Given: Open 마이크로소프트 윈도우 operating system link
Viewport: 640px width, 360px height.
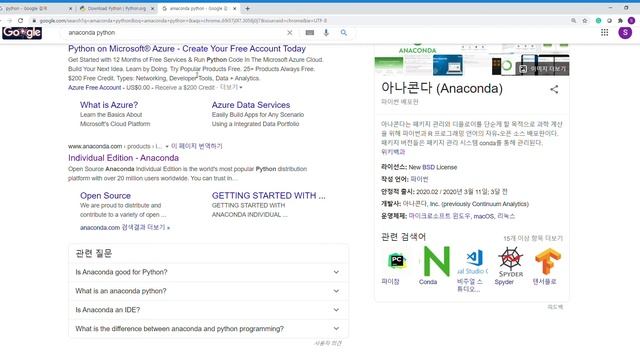Looking at the screenshot, I should (x=439, y=216).
